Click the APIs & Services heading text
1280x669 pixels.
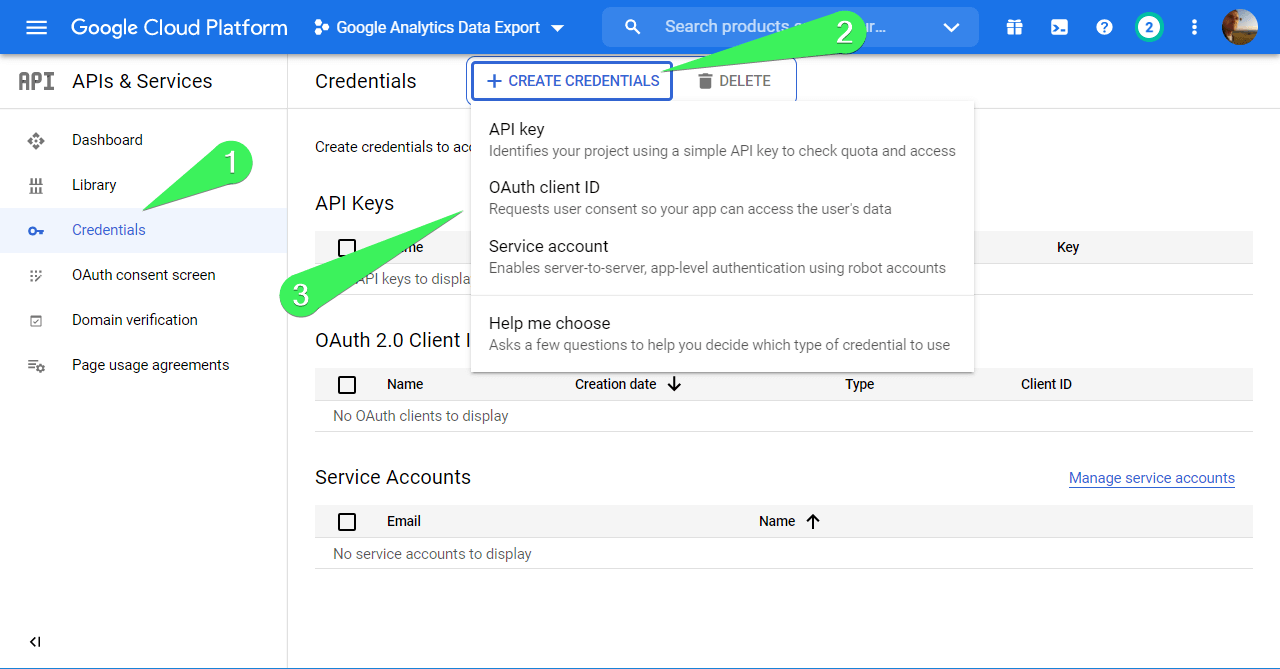142,81
